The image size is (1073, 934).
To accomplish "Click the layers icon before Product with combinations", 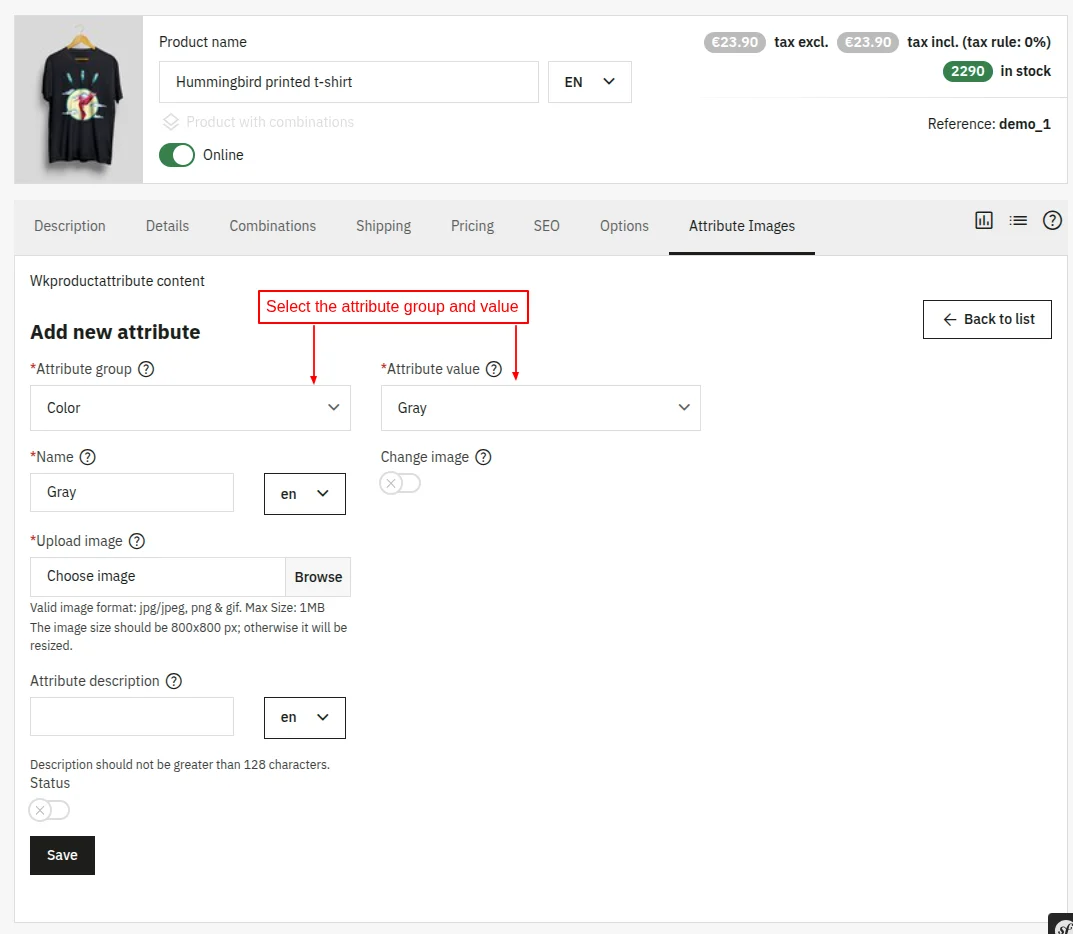I will 170,121.
